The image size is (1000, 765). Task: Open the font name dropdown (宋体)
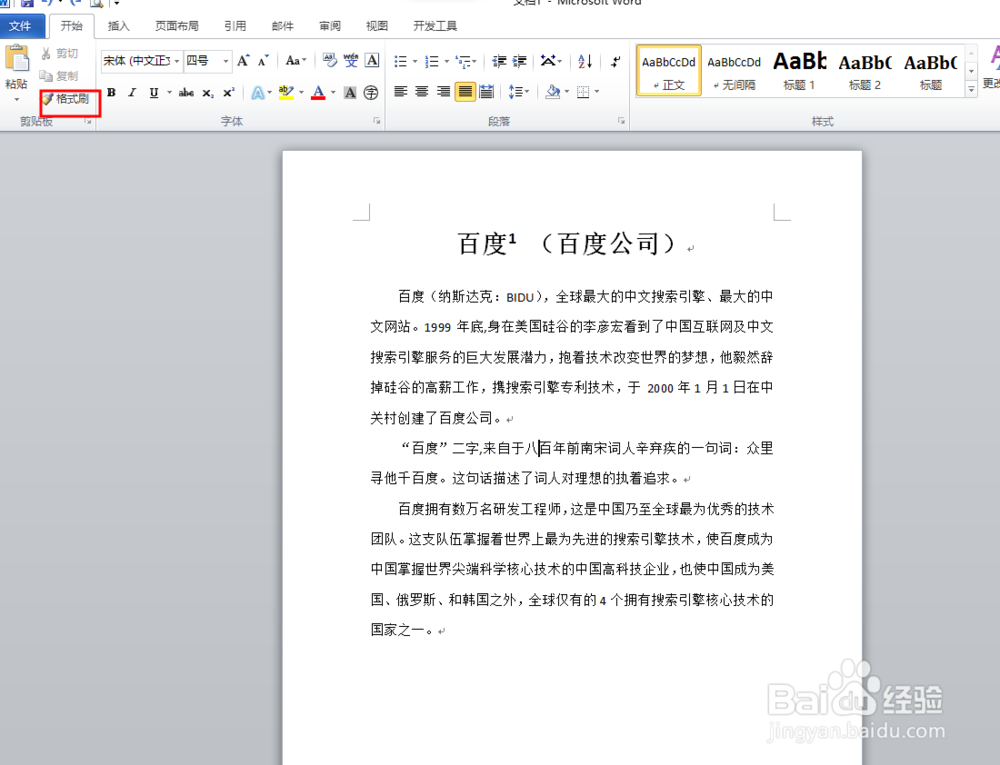[177, 61]
